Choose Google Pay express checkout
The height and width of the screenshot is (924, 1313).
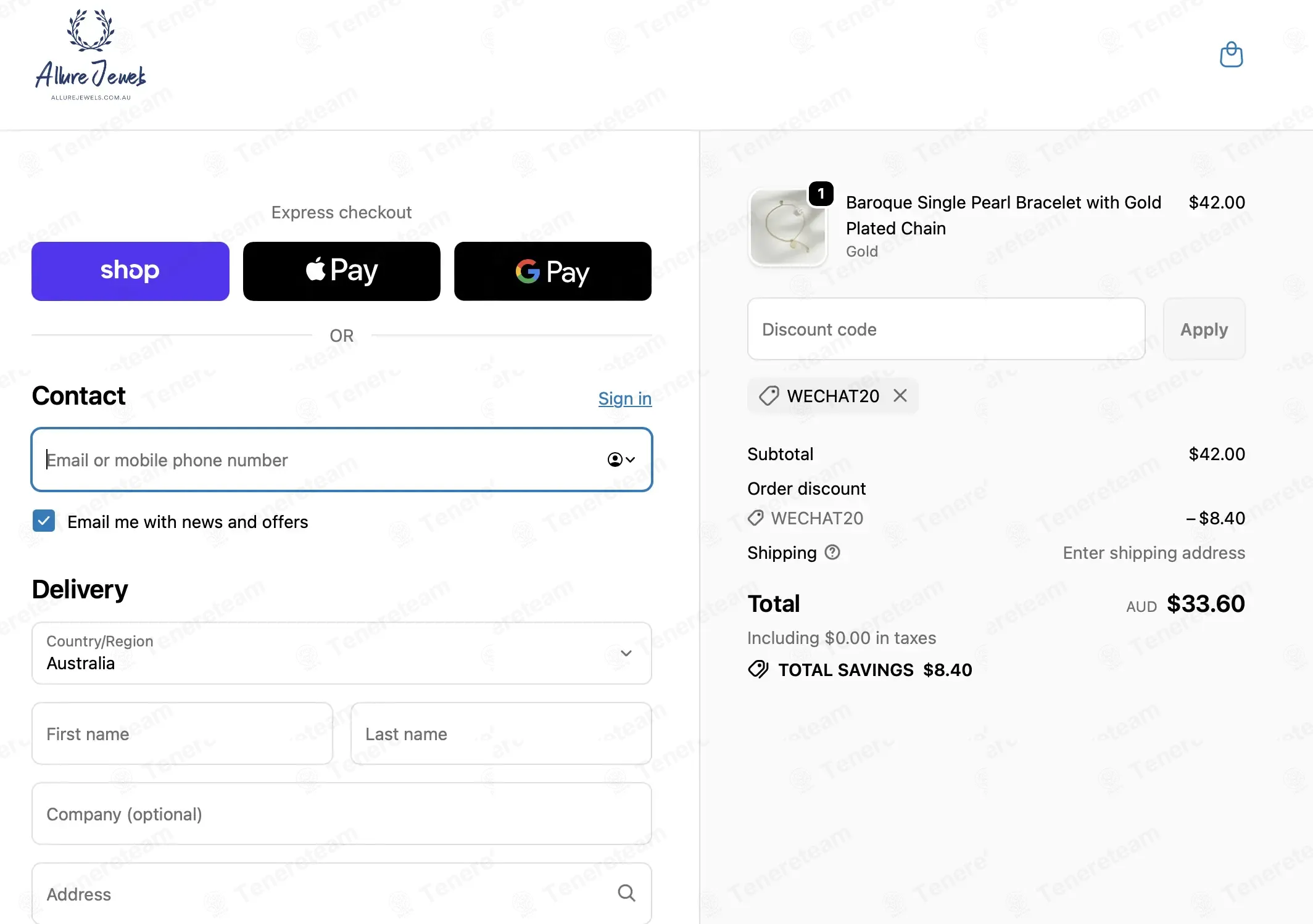click(553, 271)
